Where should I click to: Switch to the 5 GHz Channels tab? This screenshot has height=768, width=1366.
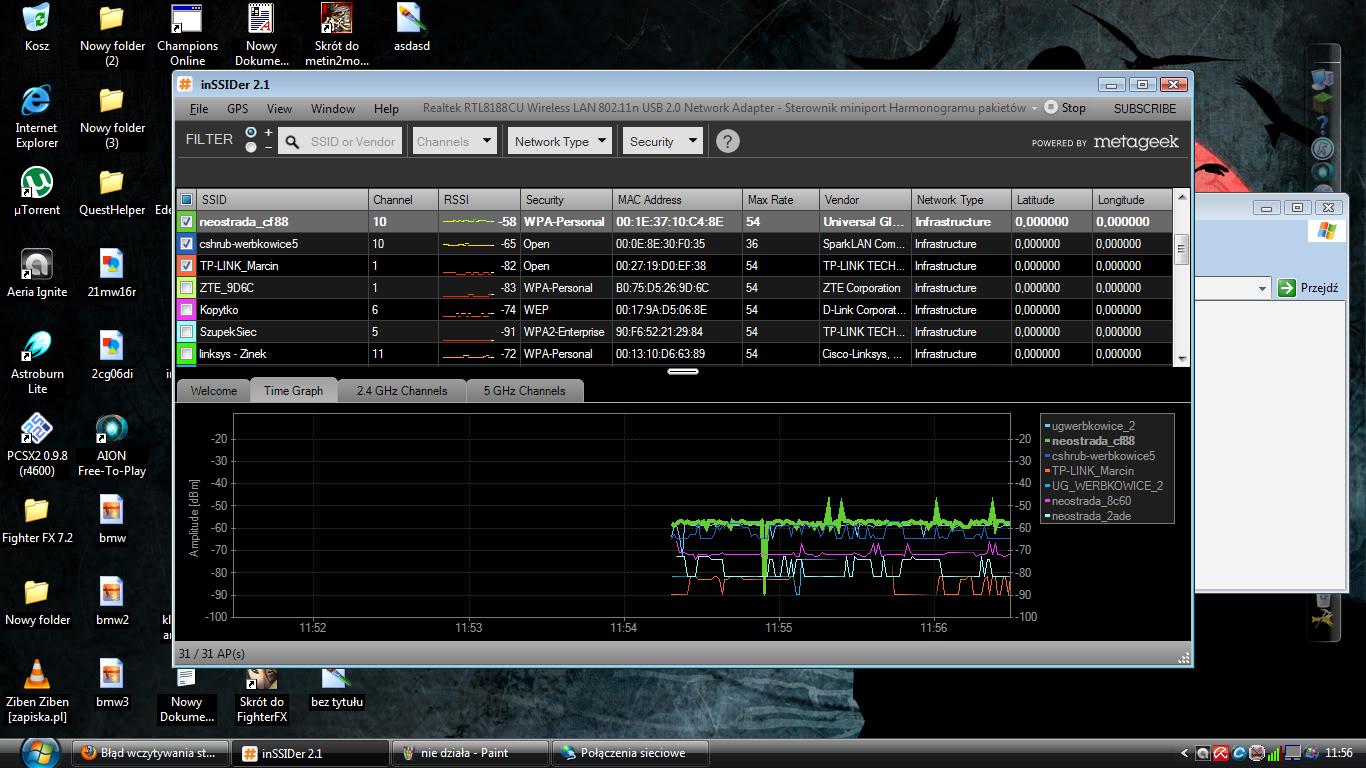(x=525, y=391)
